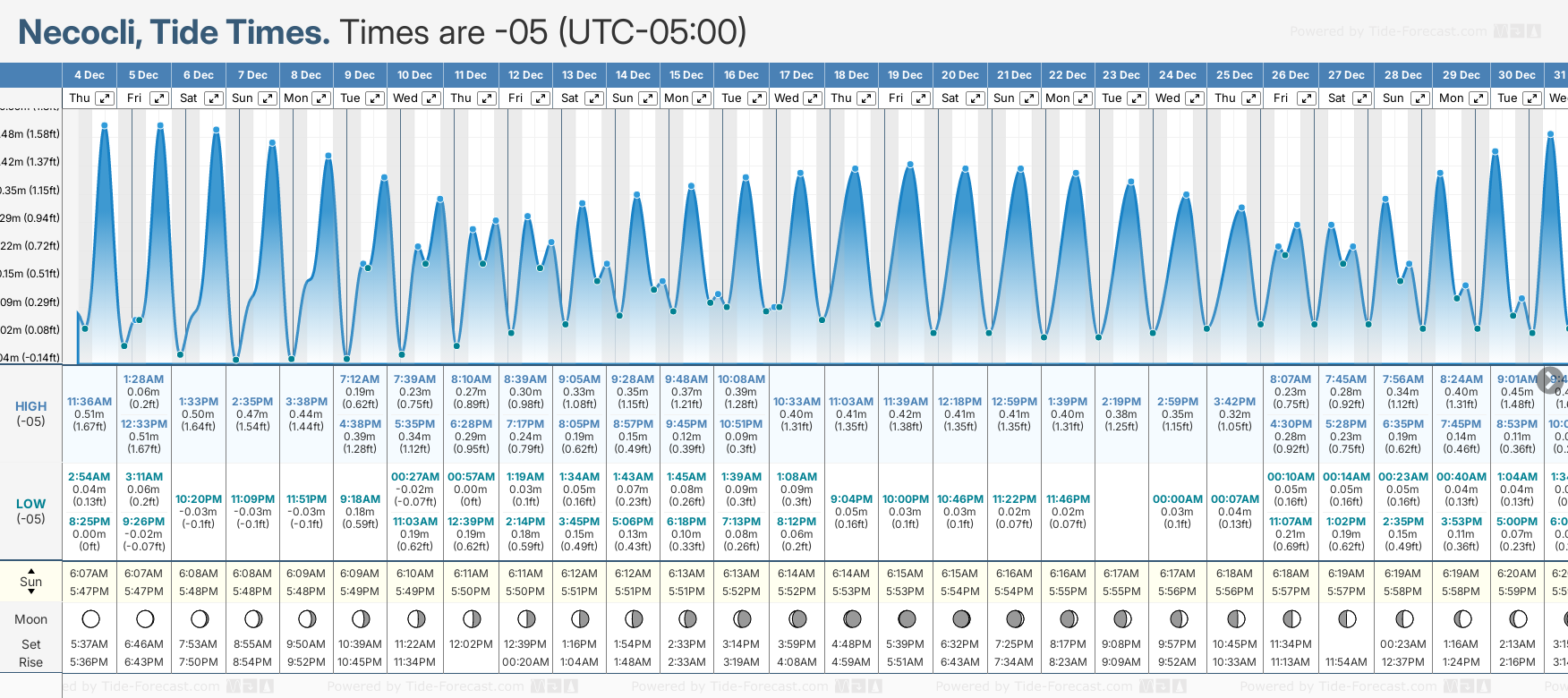Select the 24 Dec date header
The image size is (1568, 698).
click(x=1177, y=75)
